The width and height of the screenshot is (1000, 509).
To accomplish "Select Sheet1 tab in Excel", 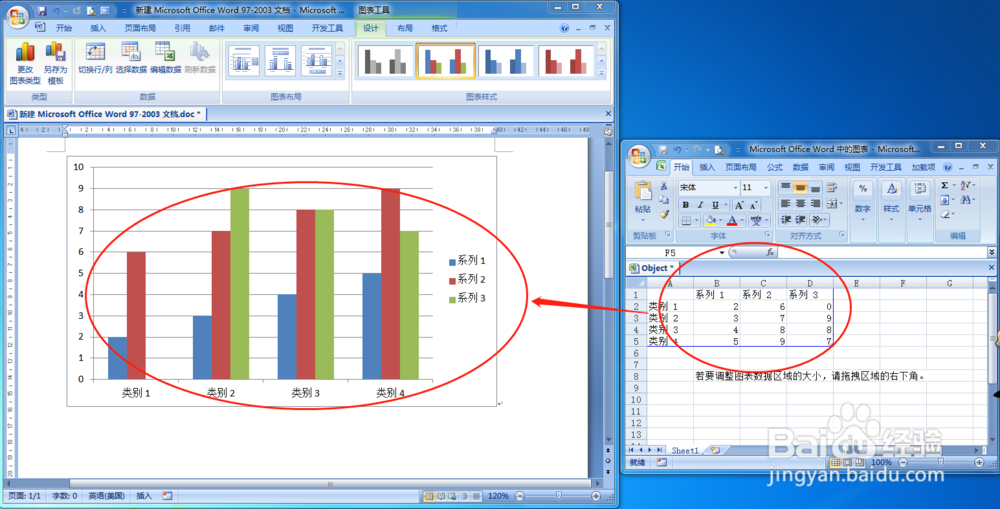I will 686,450.
